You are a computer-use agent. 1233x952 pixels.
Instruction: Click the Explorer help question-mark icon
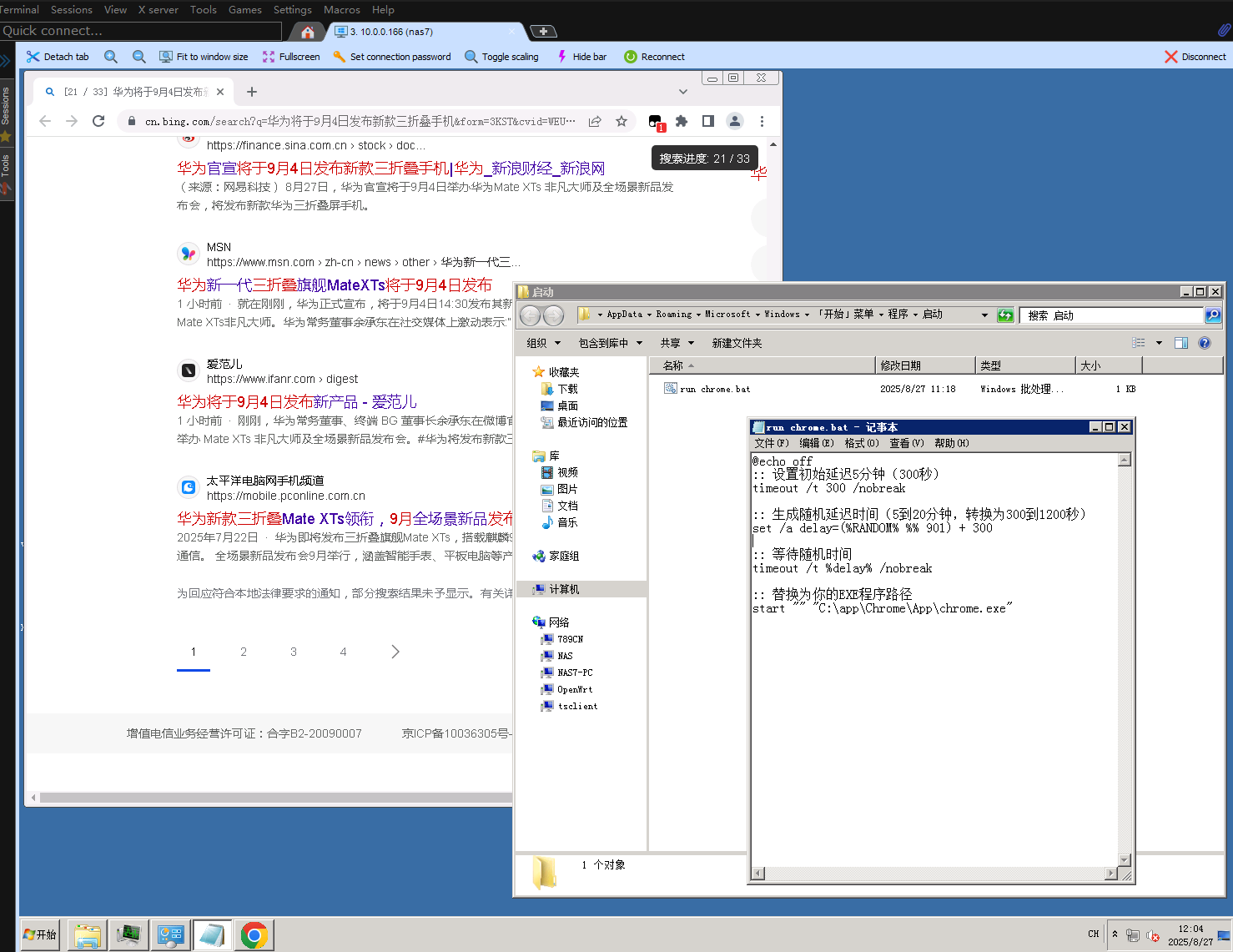coord(1204,343)
